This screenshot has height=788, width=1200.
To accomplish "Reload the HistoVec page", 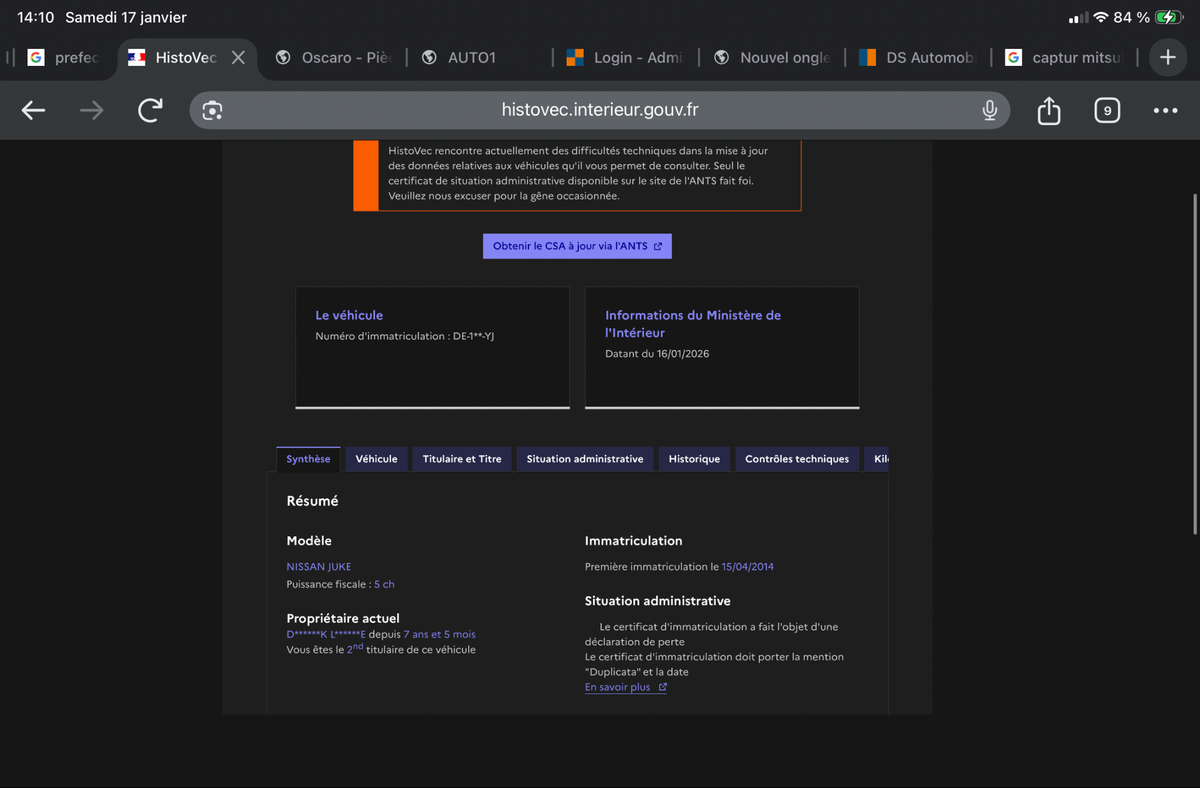I will point(150,110).
